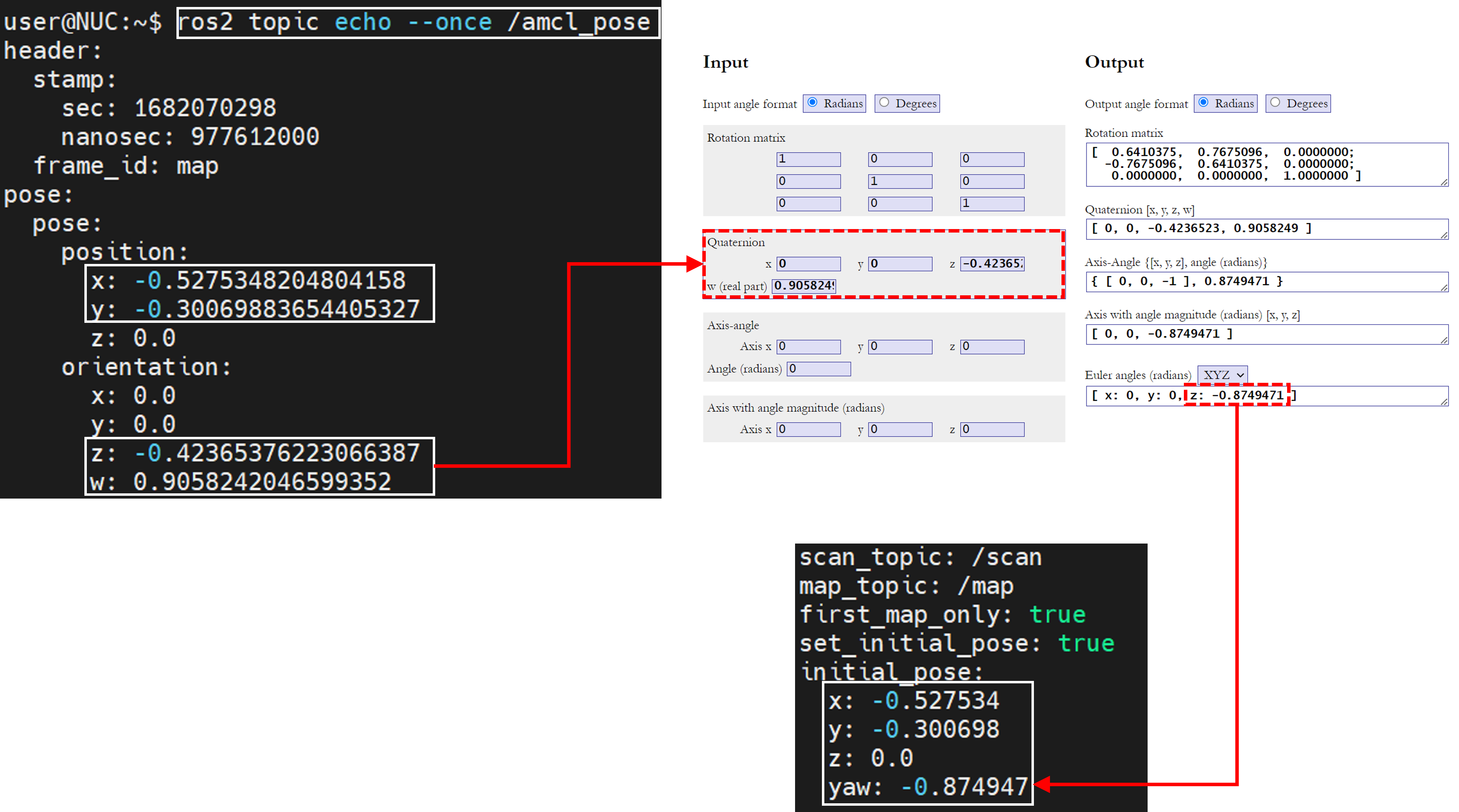1459x812 pixels.
Task: Click rotation matrix row 1 column 2 field
Action: [900, 159]
